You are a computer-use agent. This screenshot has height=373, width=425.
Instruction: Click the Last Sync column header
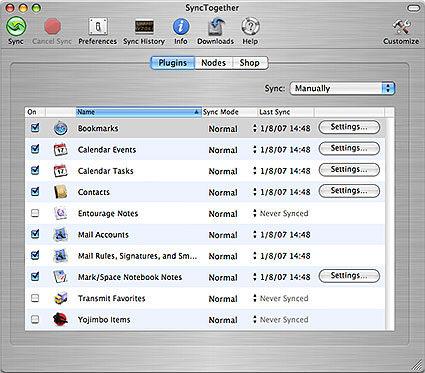coord(286,112)
